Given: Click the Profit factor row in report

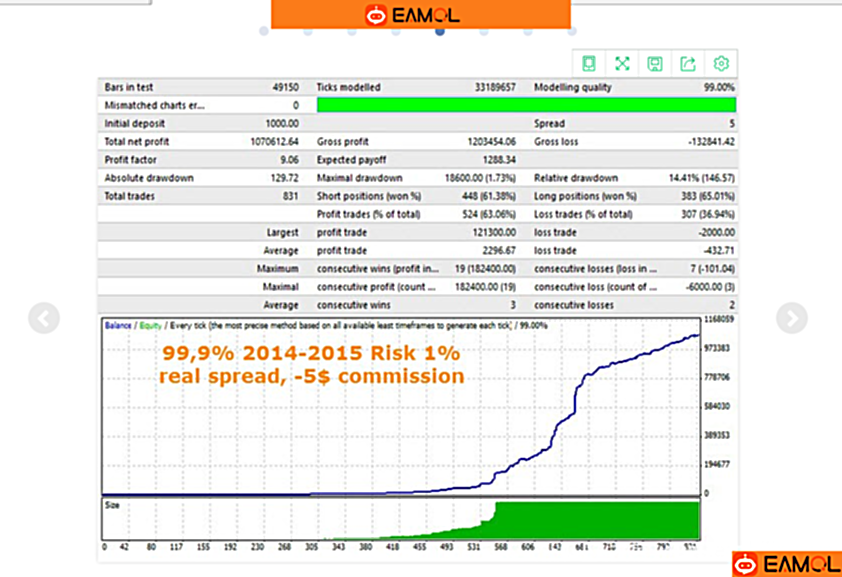Looking at the screenshot, I should click(200, 160).
